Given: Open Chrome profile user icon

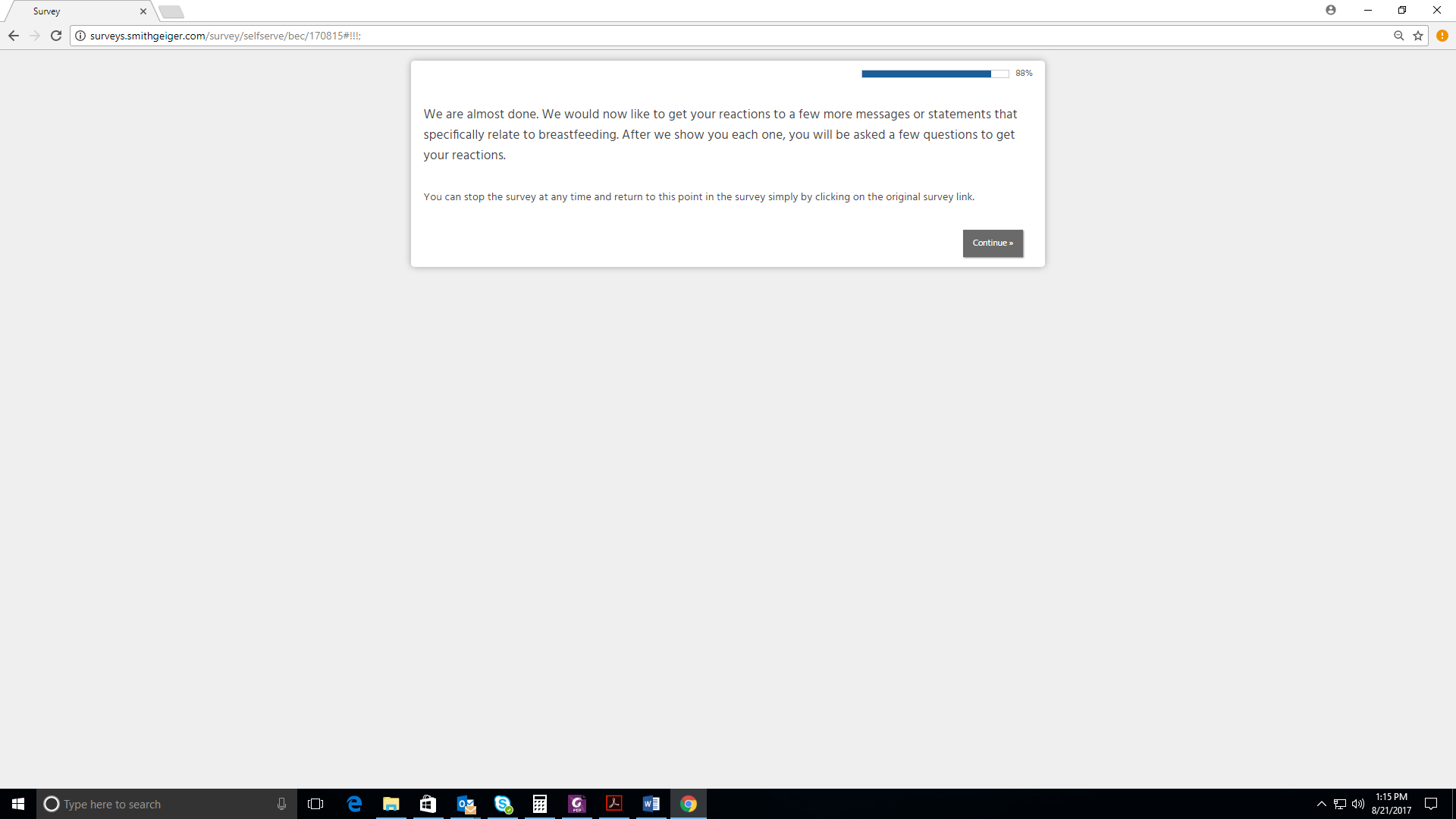Looking at the screenshot, I should coord(1331,10).
